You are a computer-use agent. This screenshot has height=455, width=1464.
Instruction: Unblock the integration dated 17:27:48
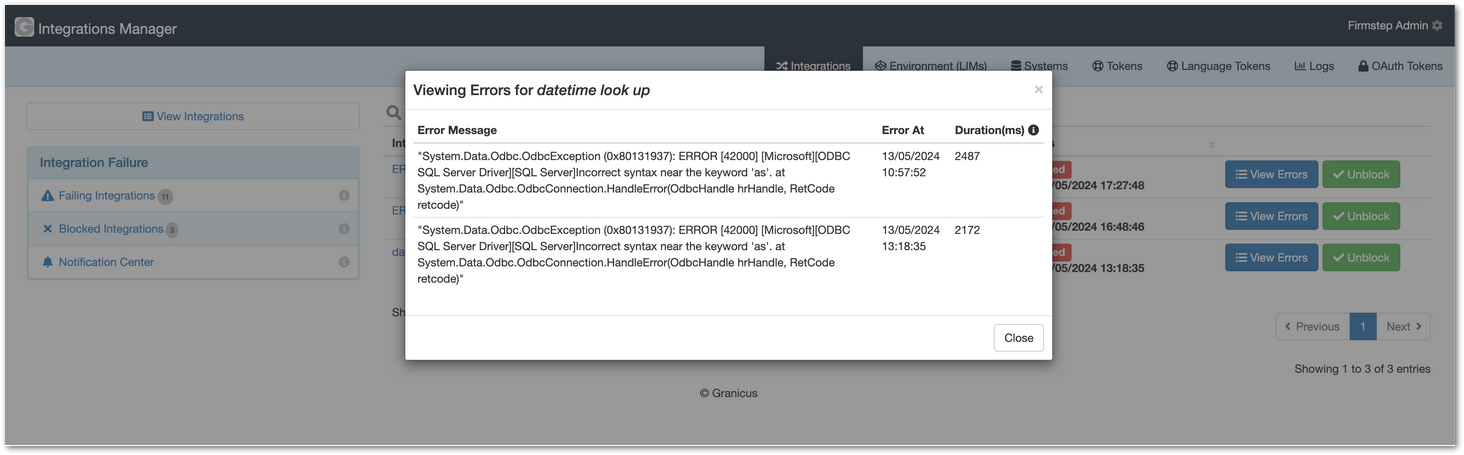tap(1361, 174)
